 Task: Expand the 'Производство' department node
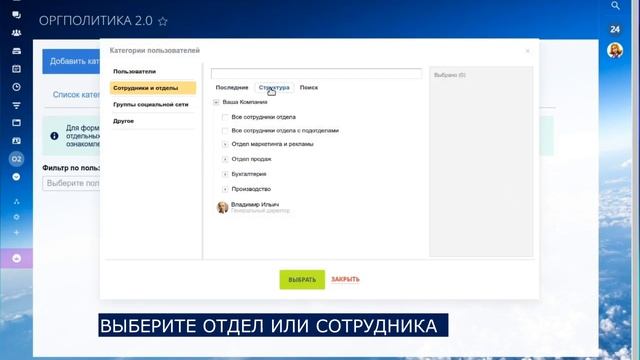[224, 189]
